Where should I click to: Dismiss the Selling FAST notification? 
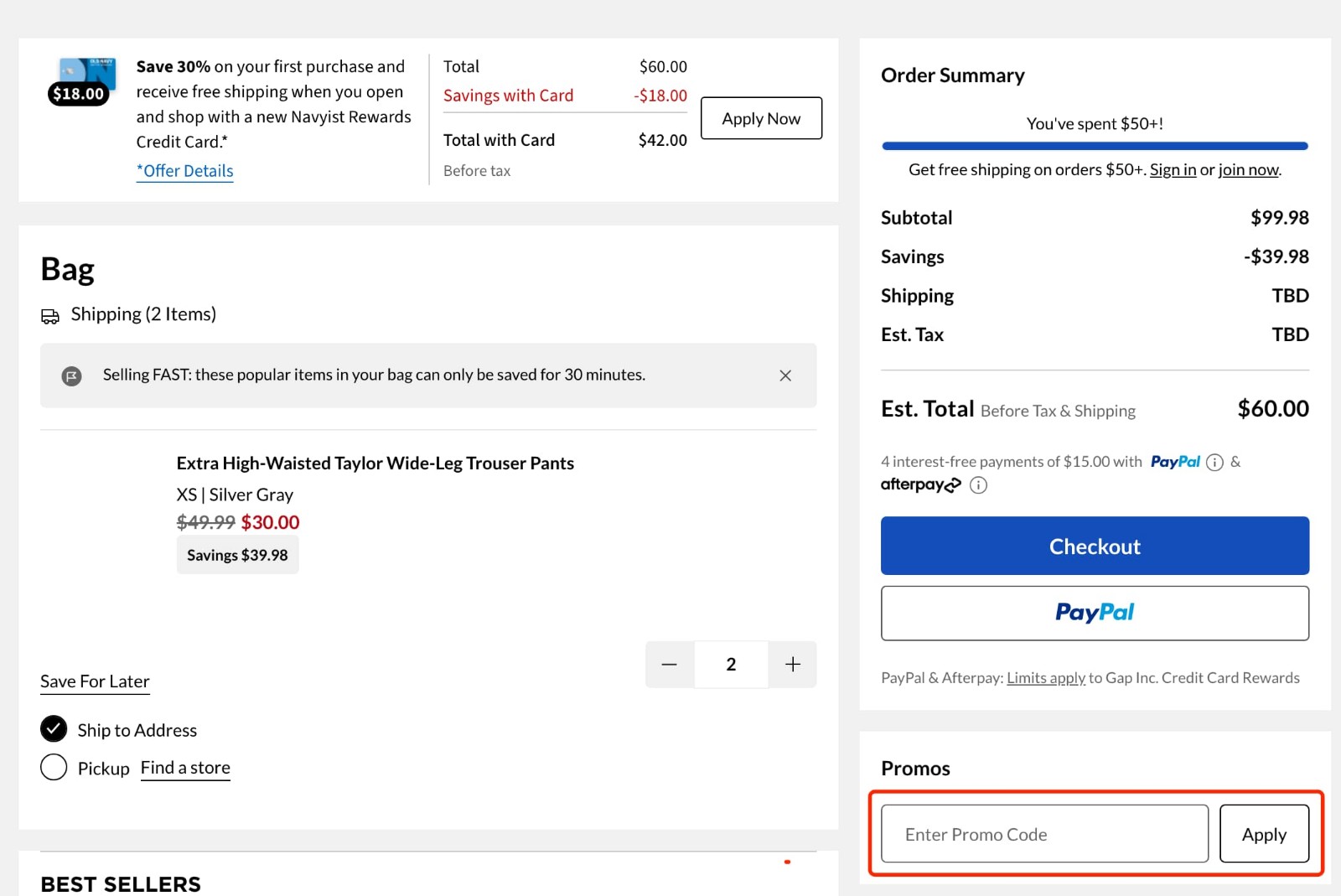coord(785,375)
